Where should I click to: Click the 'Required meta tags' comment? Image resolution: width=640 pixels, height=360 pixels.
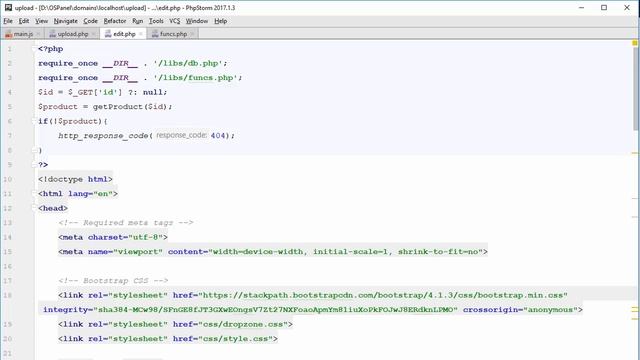pos(126,223)
